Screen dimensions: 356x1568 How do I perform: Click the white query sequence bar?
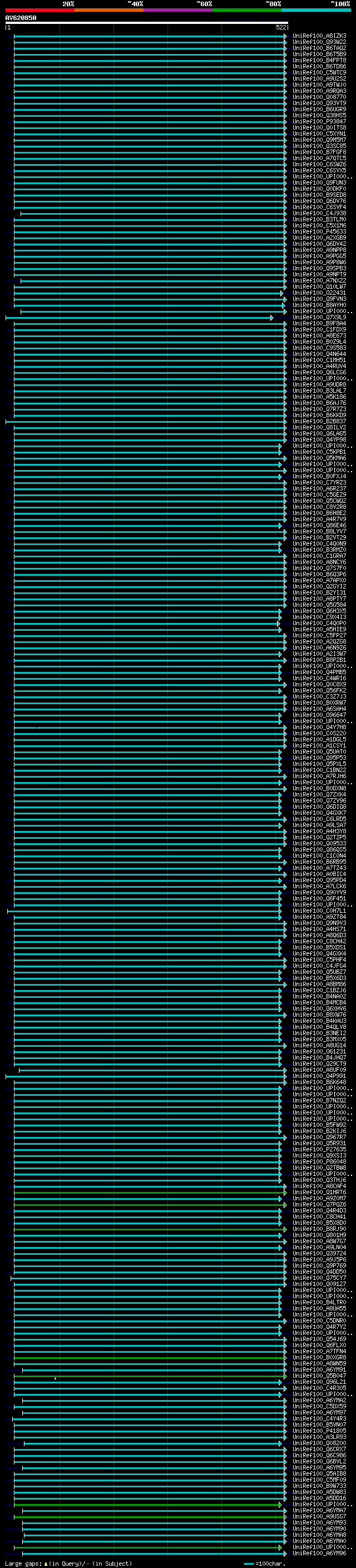147,23
